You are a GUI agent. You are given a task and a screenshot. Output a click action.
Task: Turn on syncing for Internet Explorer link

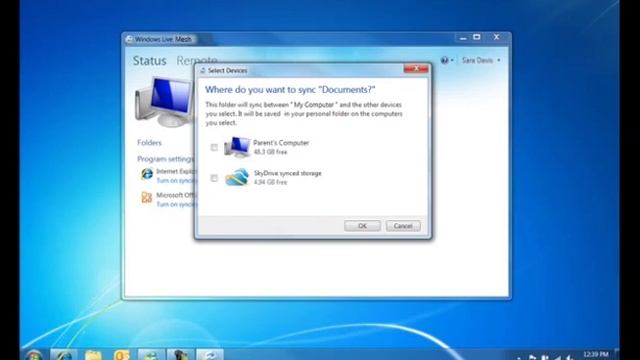coord(176,180)
